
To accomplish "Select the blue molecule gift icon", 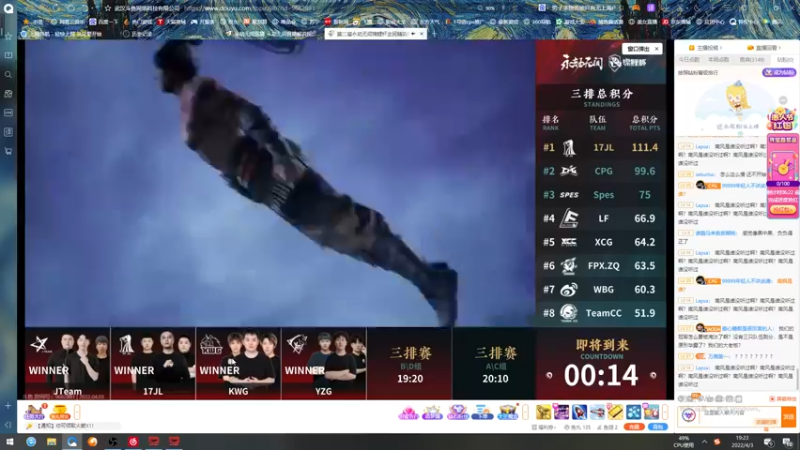I will click(633, 412).
